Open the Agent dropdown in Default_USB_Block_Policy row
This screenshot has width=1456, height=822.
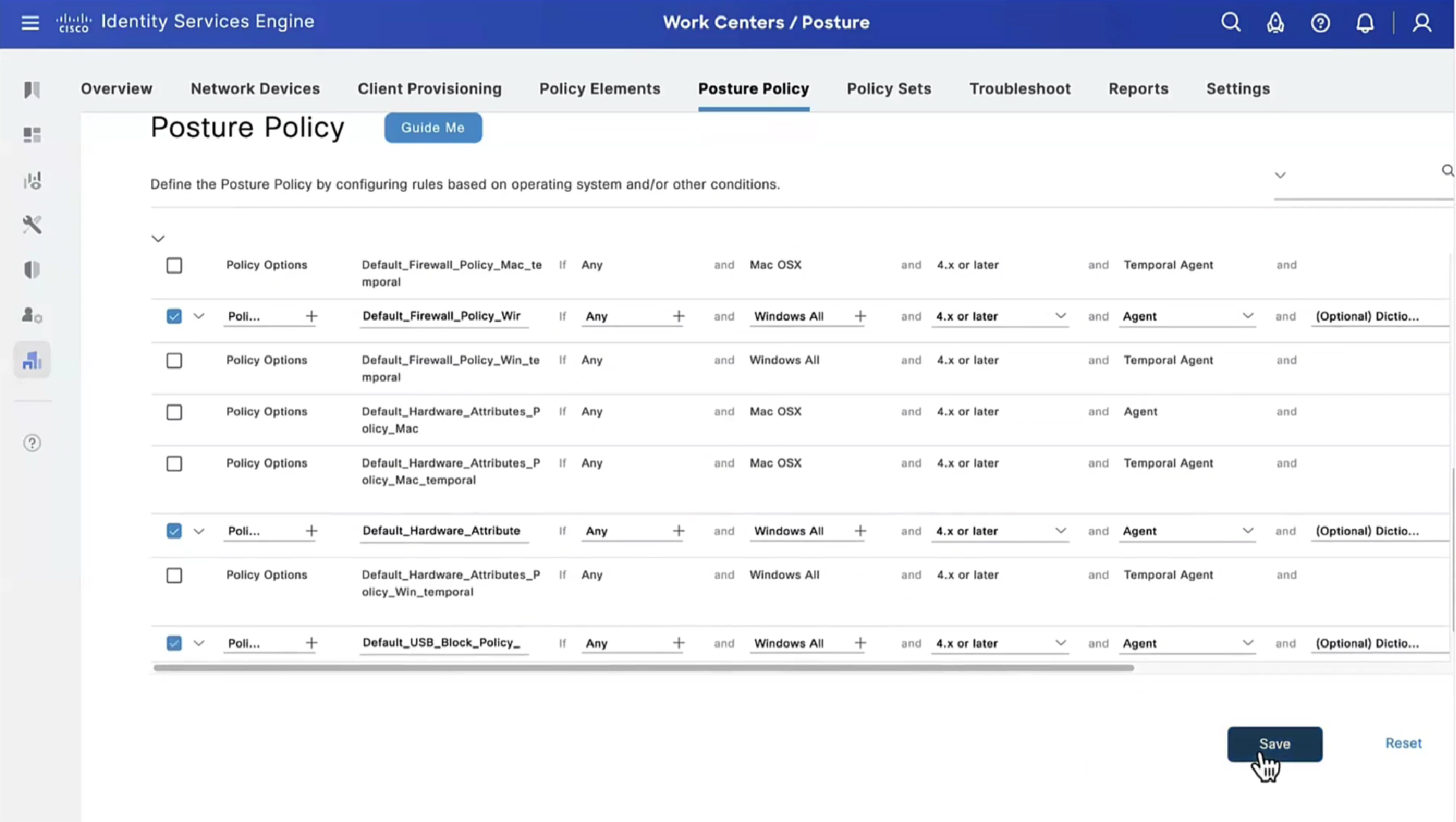(1247, 643)
